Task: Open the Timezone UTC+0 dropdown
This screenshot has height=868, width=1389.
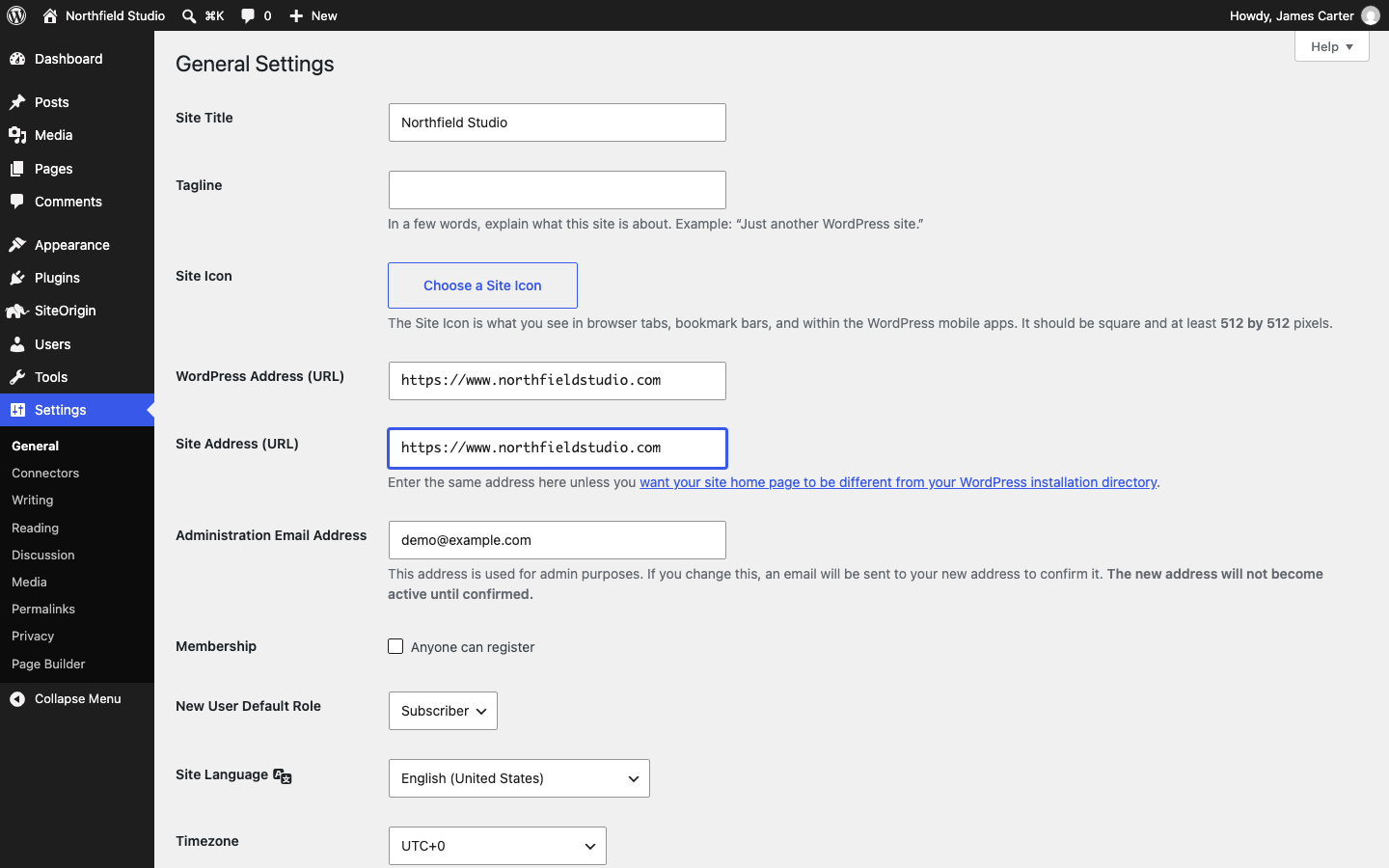Action: pyautogui.click(x=498, y=846)
